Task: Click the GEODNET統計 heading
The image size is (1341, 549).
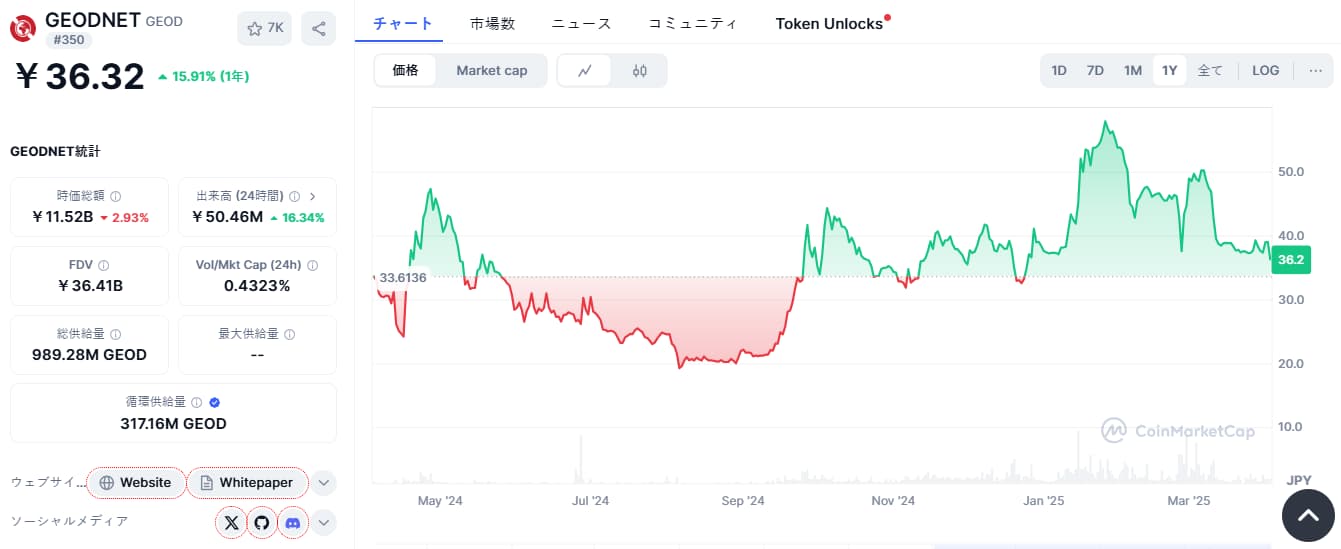Action: click(55, 152)
